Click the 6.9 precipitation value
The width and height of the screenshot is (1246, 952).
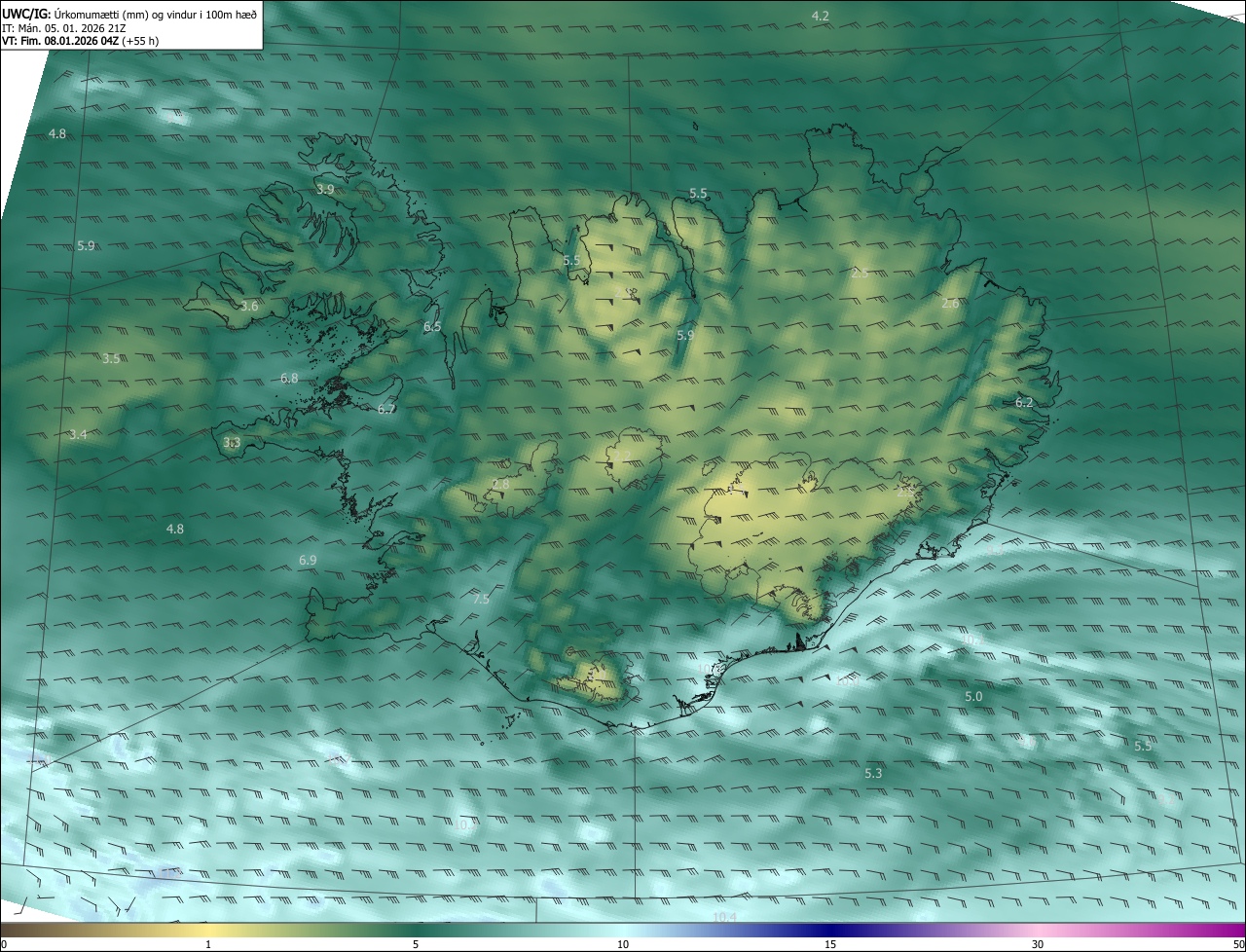tap(308, 560)
